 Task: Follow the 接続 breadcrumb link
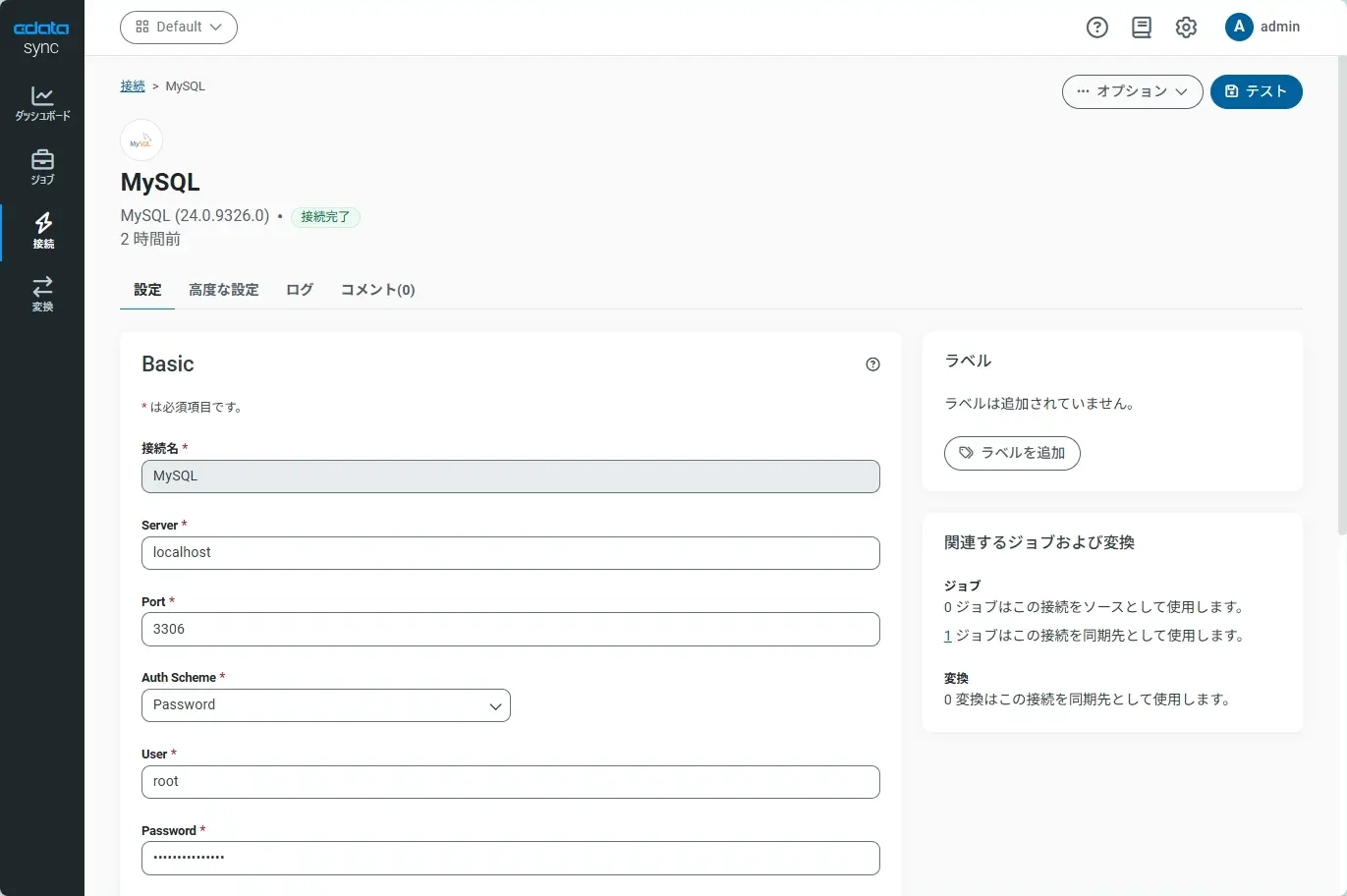coord(133,86)
